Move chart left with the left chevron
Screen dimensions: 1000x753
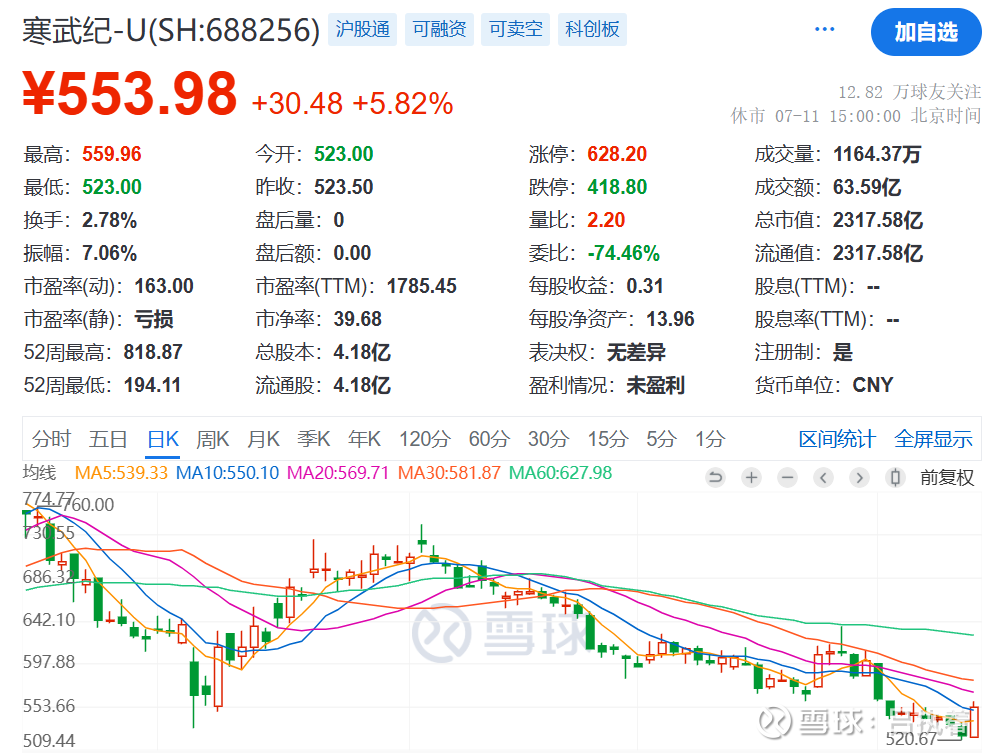pyautogui.click(x=823, y=477)
